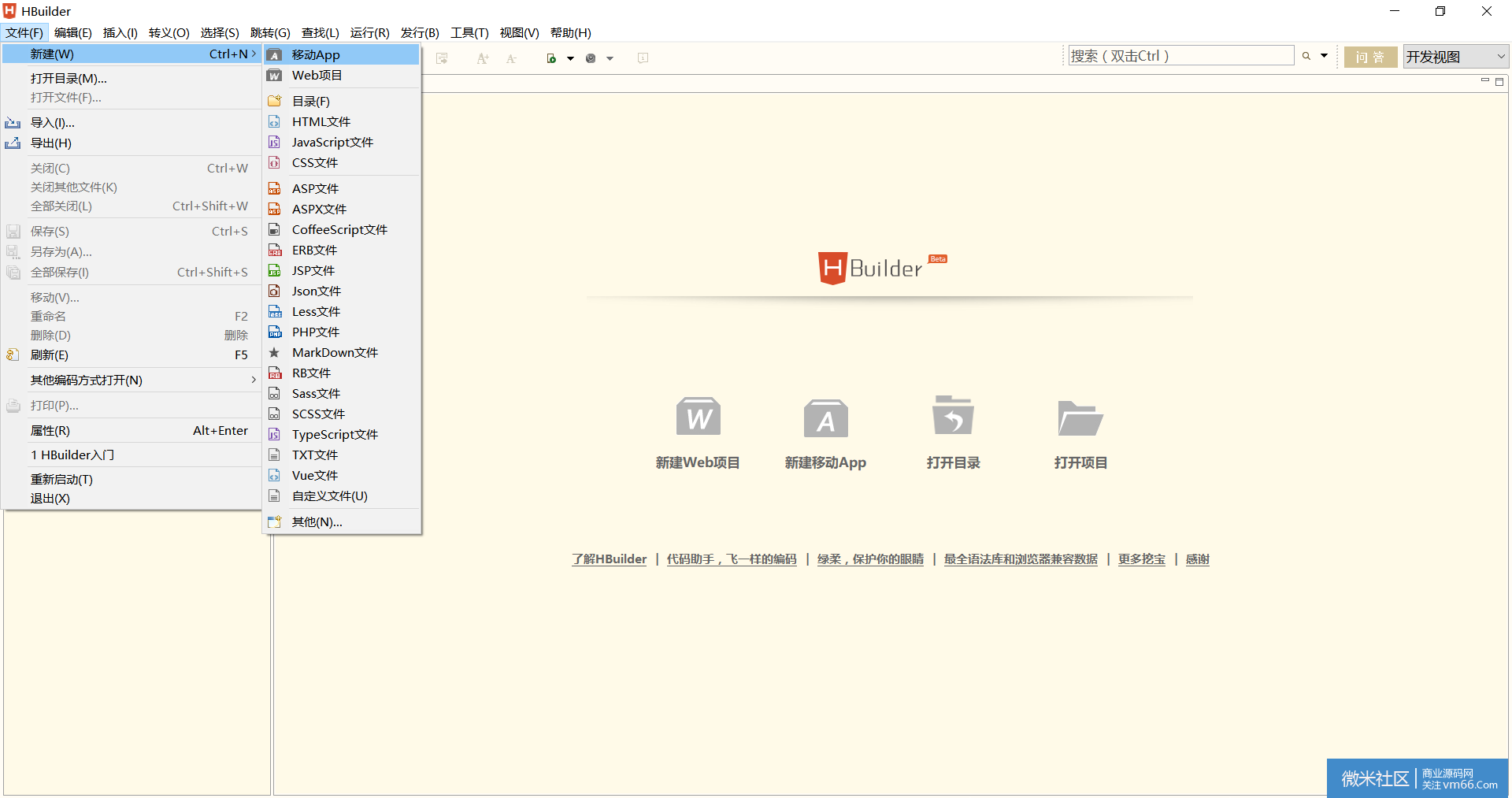This screenshot has height=798, width=1512.
Task: Open the search options dropdown arrow
Action: point(1324,56)
